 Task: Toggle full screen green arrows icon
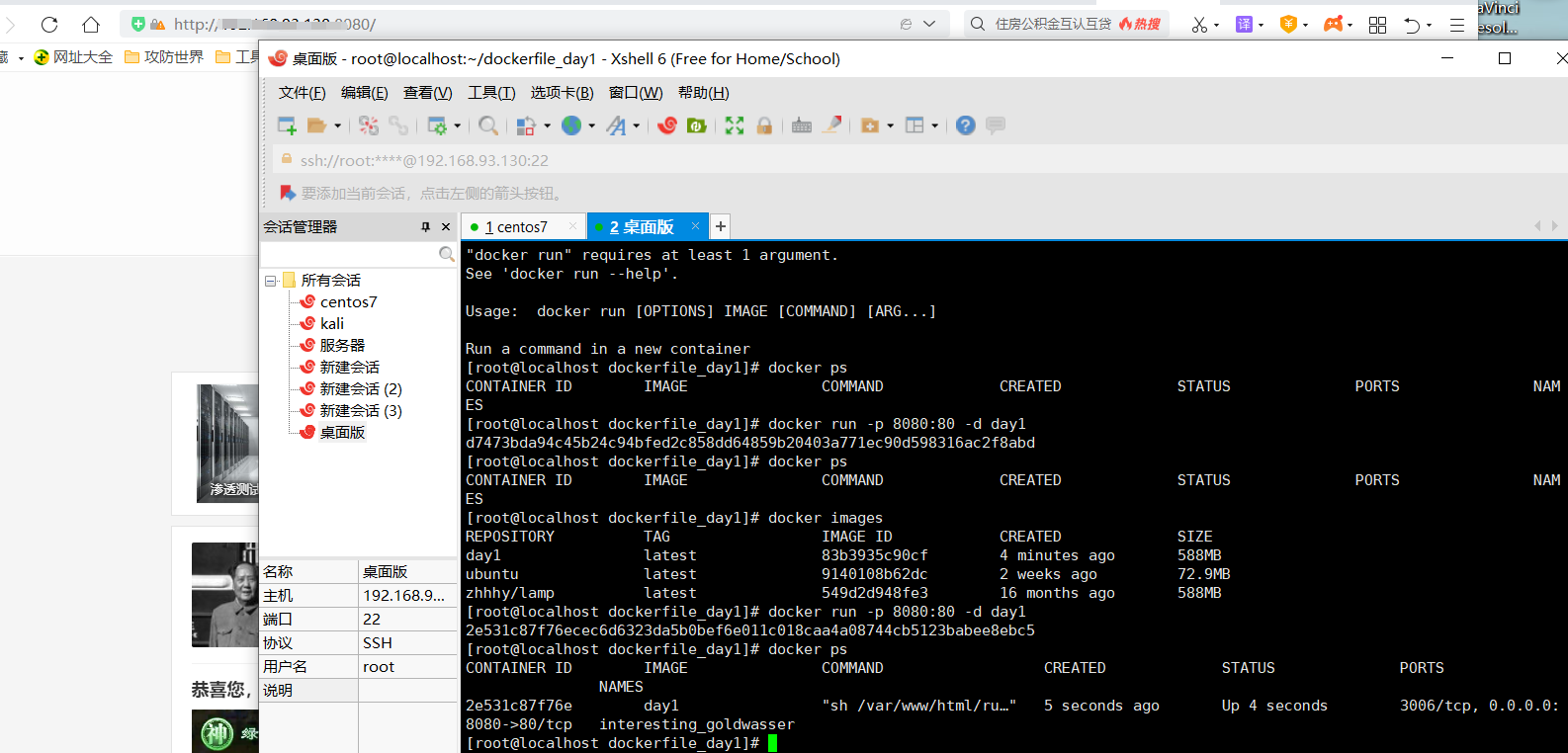click(735, 125)
